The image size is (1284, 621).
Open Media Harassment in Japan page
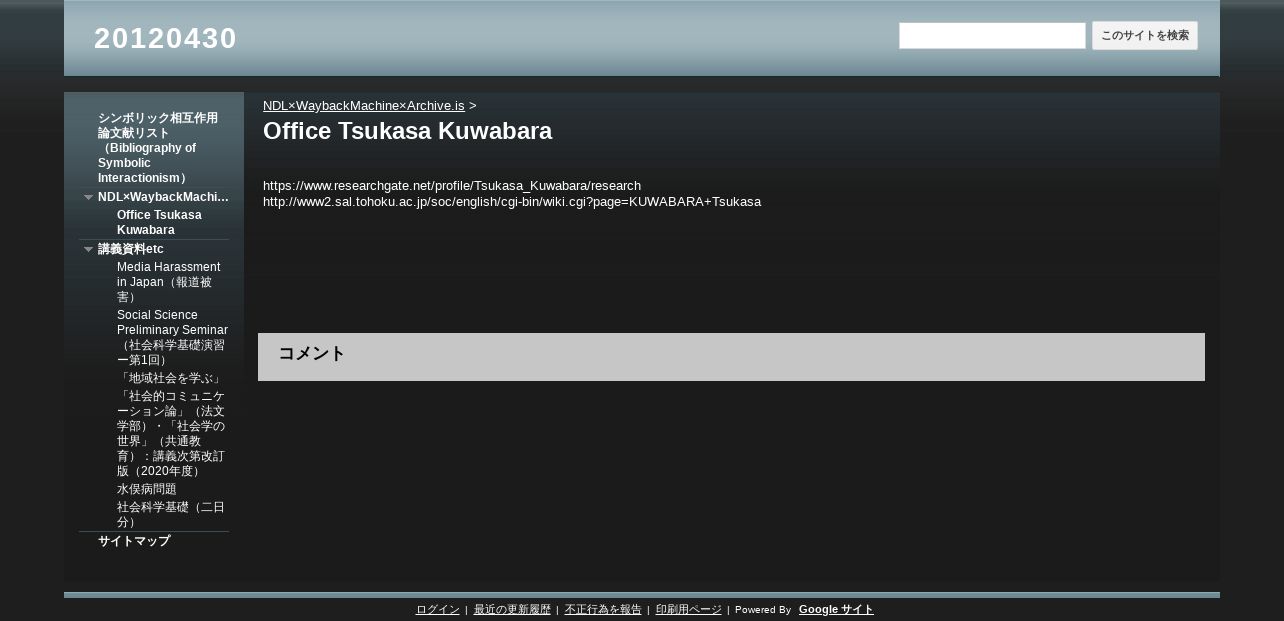click(169, 282)
